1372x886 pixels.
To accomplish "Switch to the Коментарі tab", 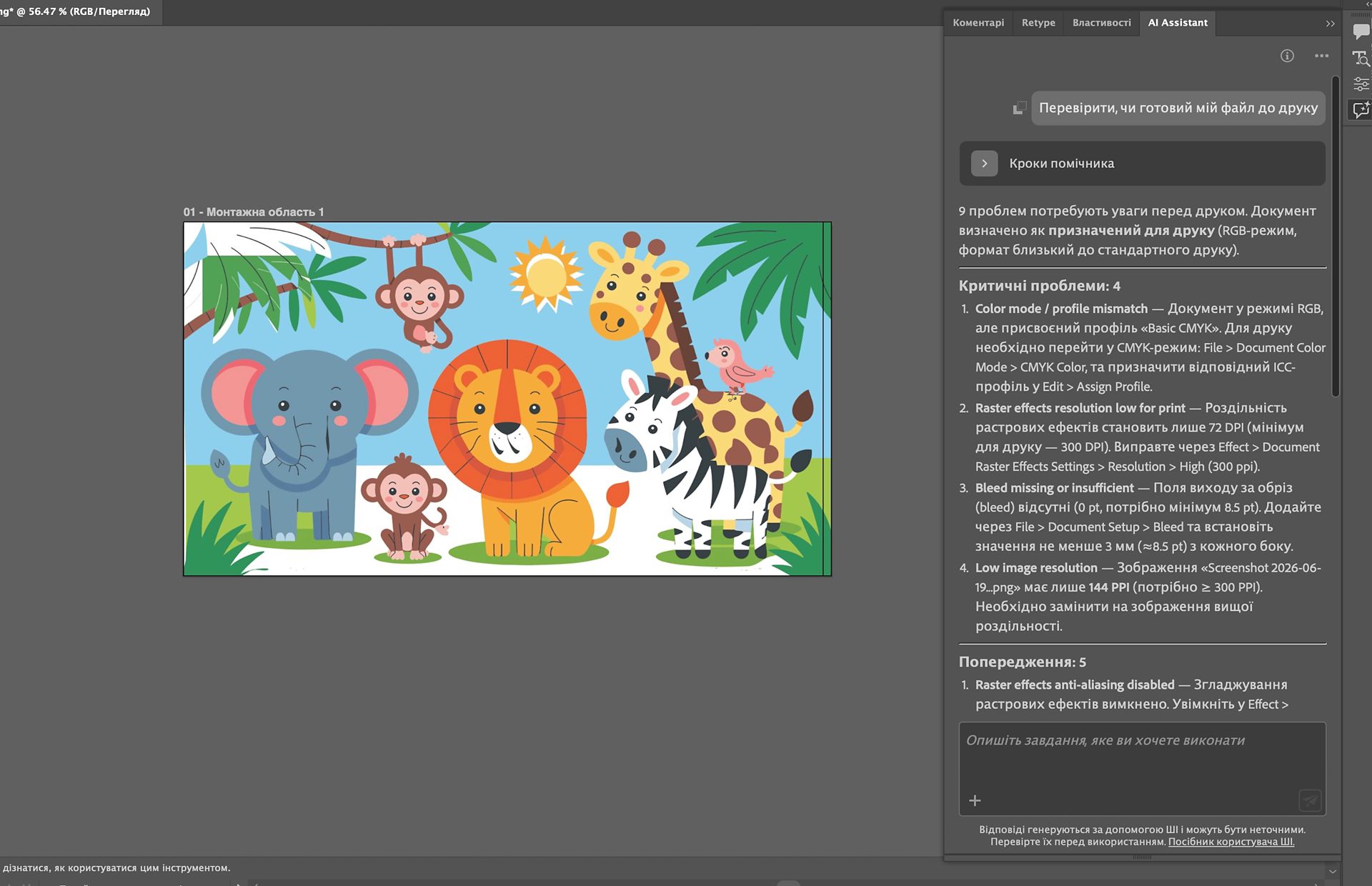I will (978, 23).
